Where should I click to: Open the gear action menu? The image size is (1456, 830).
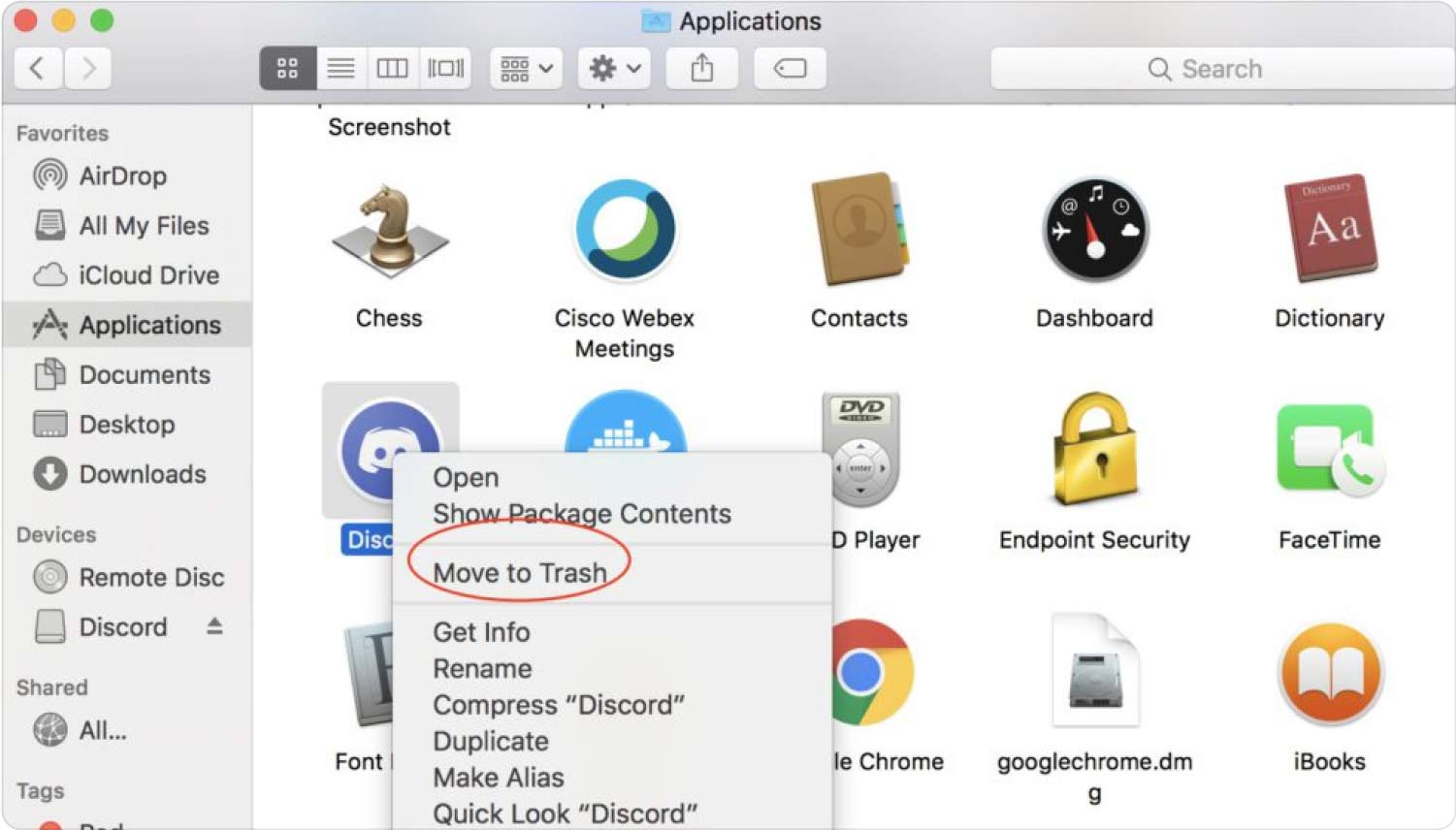pos(614,69)
